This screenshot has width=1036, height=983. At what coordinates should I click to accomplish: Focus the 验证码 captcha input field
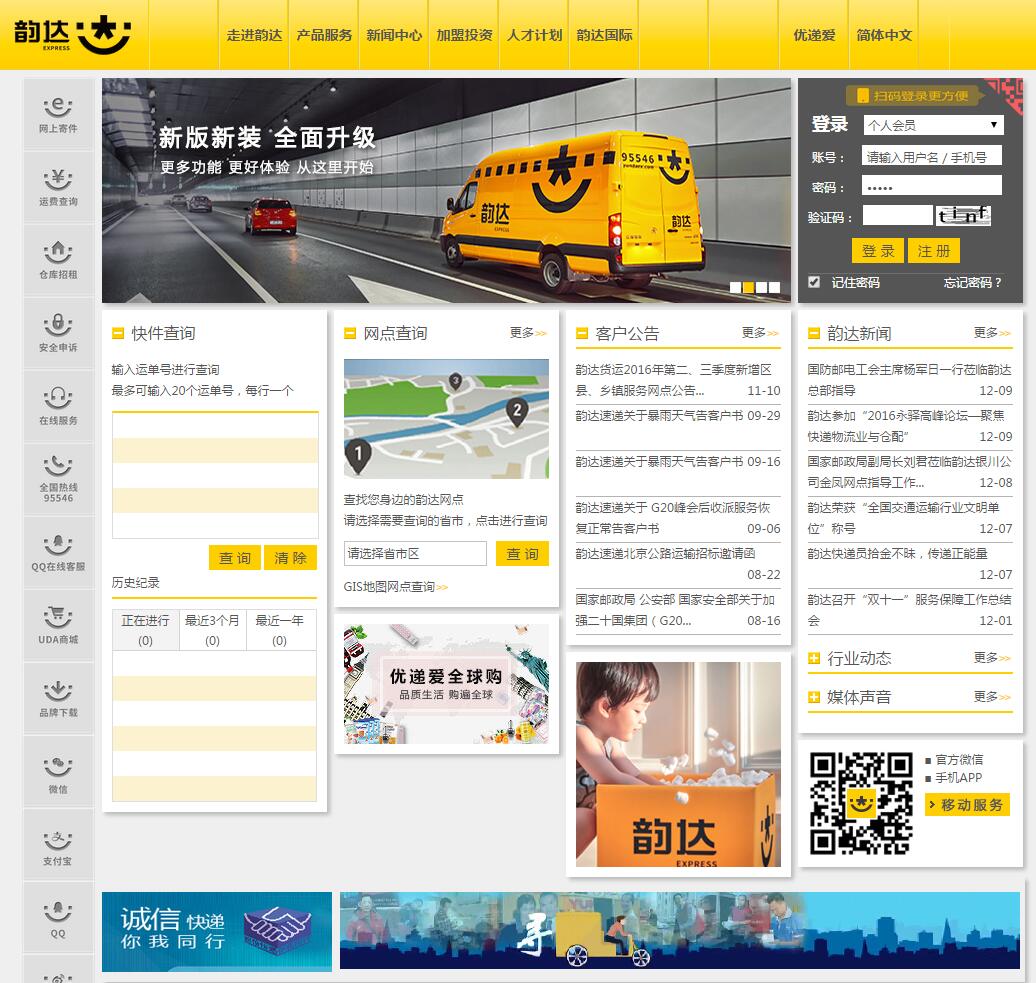tap(897, 215)
